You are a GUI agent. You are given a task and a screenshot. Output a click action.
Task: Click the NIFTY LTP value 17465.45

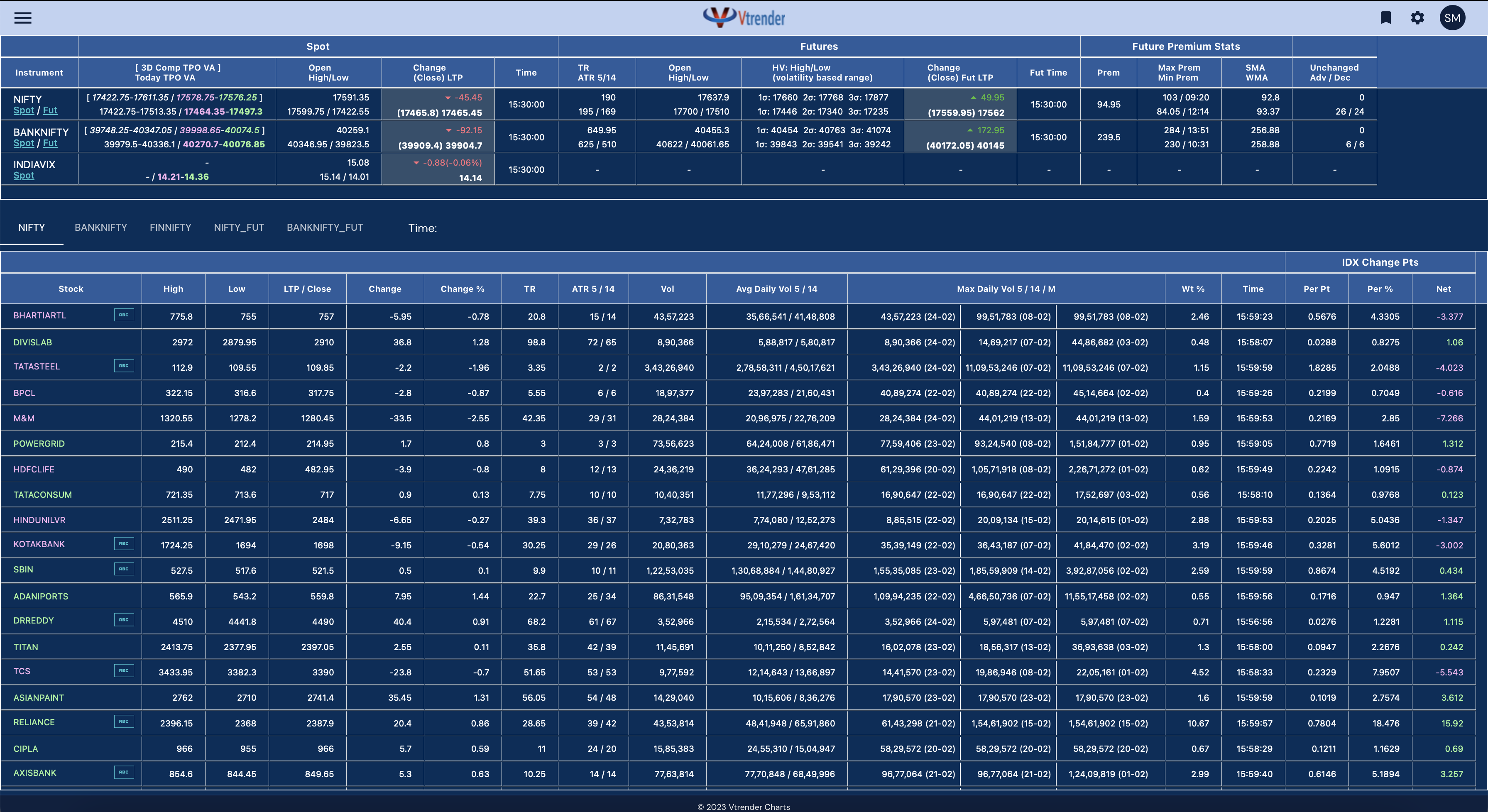coord(462,113)
